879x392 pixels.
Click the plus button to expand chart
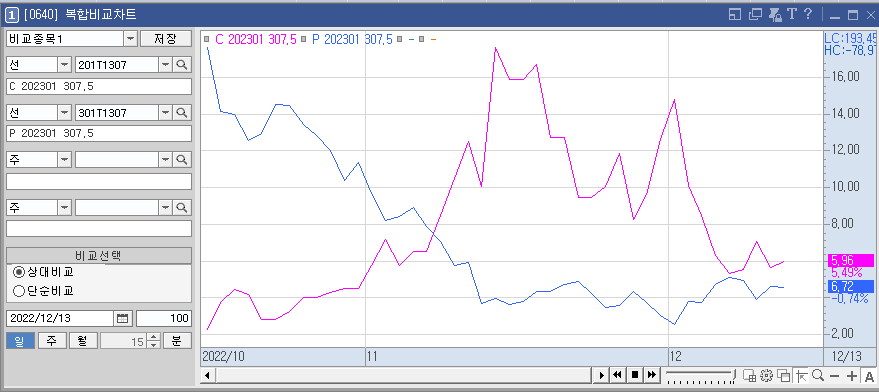(x=852, y=376)
